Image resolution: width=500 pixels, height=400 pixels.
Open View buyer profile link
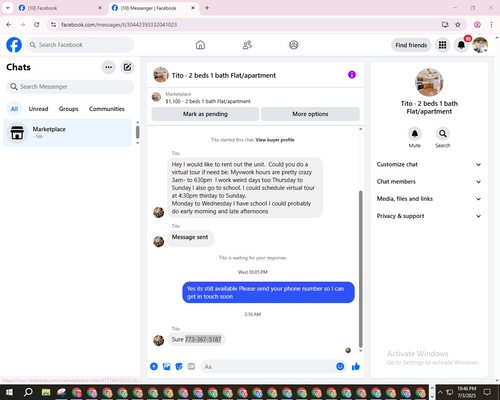275,140
